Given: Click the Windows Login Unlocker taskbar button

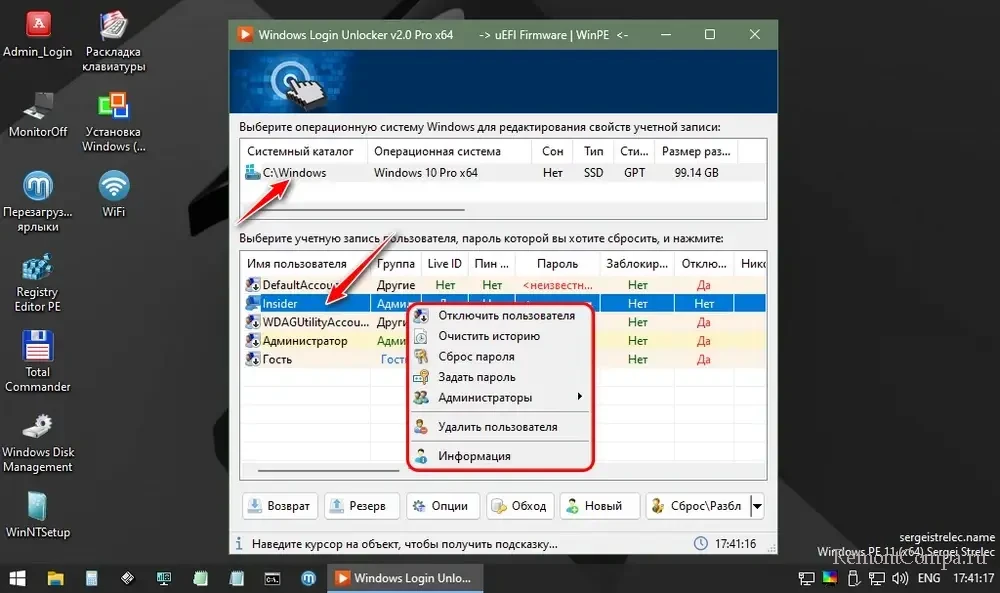Looking at the screenshot, I should 405,578.
